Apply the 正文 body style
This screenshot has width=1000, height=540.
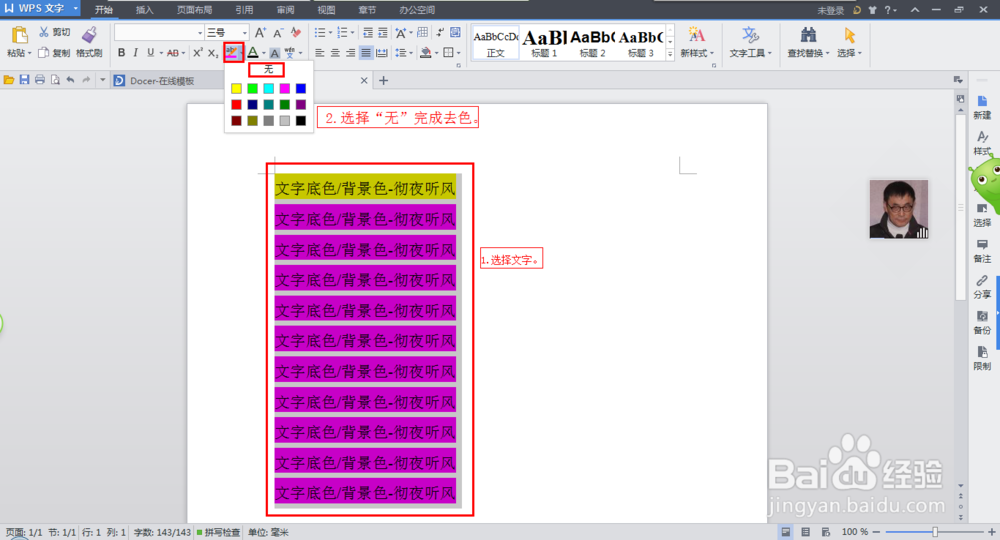(496, 43)
